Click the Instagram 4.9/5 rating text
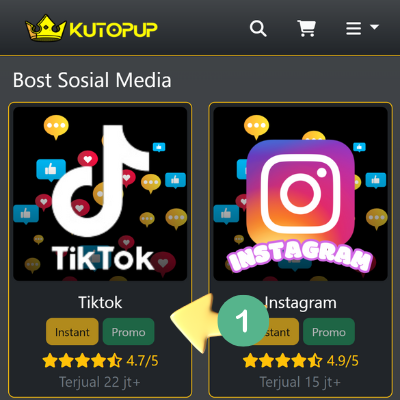400x400 pixels. pos(343,361)
